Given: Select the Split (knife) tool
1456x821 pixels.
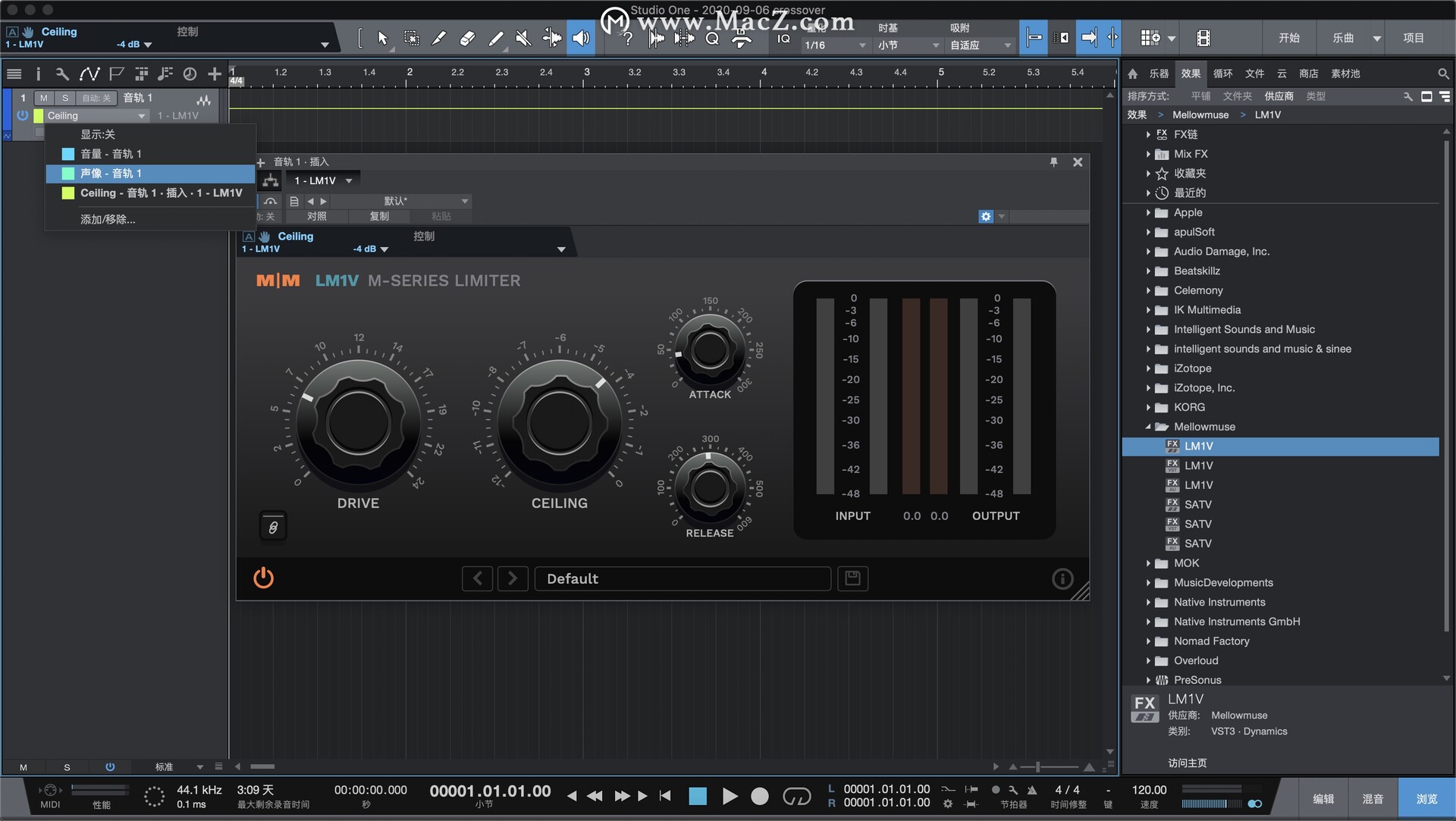Looking at the screenshot, I should pyautogui.click(x=439, y=38).
